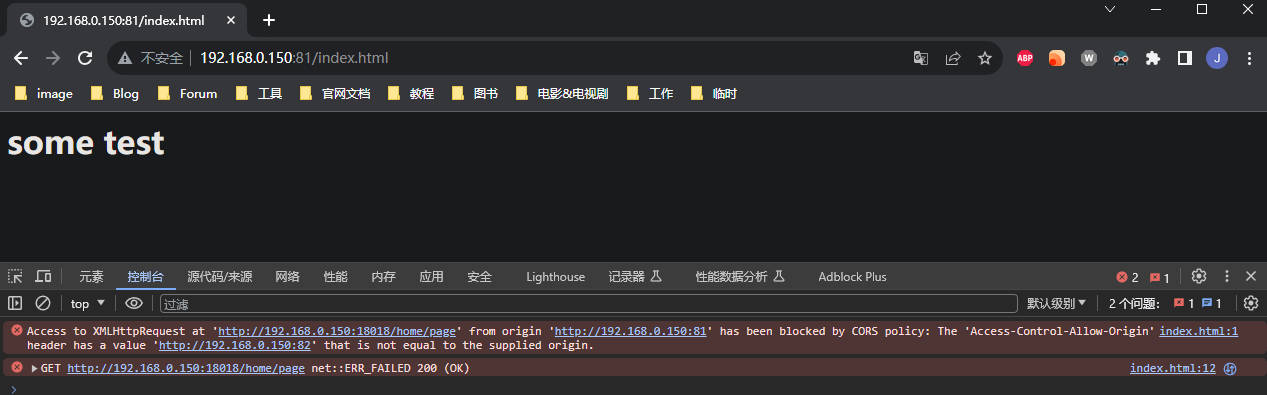Bookmark this page with the star icon

[x=985, y=59]
